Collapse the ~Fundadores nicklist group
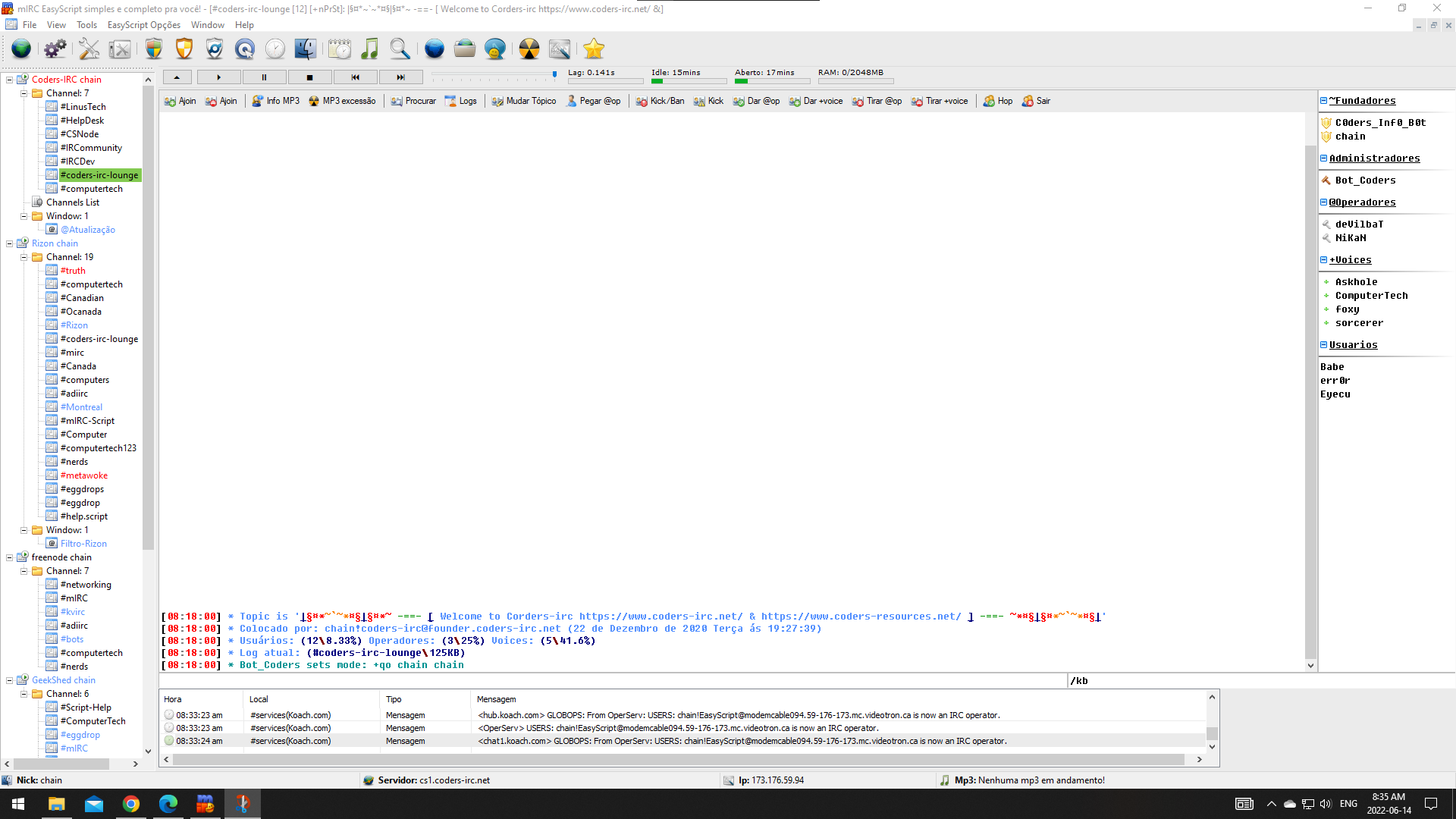The height and width of the screenshot is (819, 1456). coord(1323,101)
